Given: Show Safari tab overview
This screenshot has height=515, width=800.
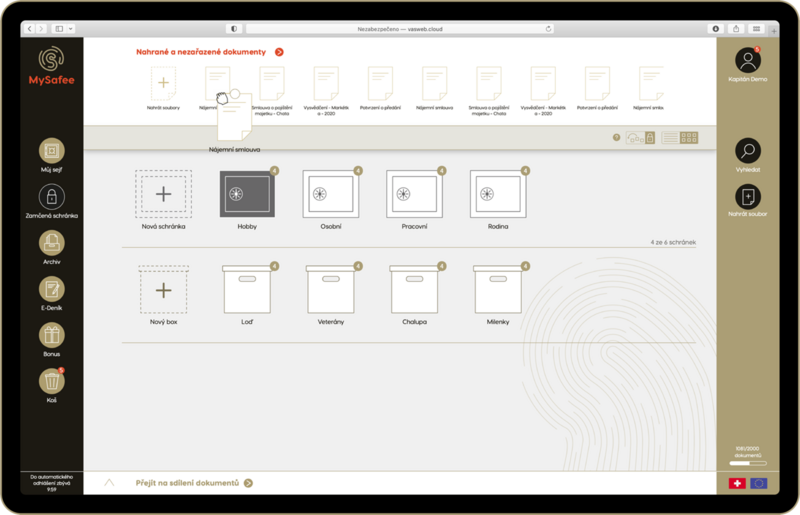Looking at the screenshot, I should (756, 29).
